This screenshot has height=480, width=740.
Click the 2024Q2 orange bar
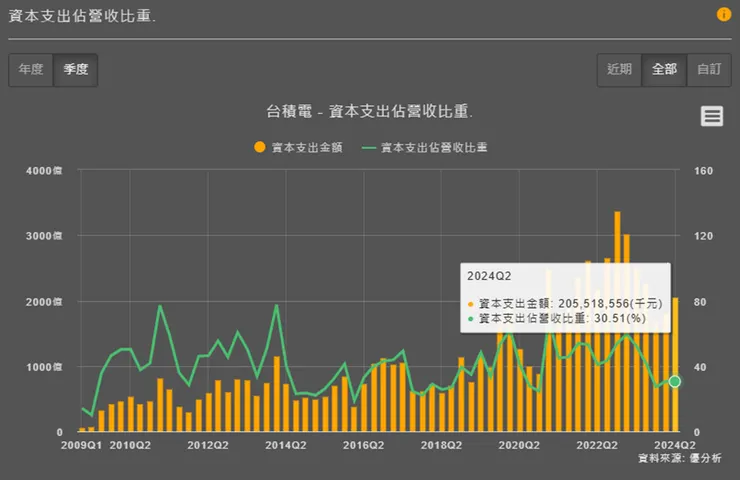675,364
